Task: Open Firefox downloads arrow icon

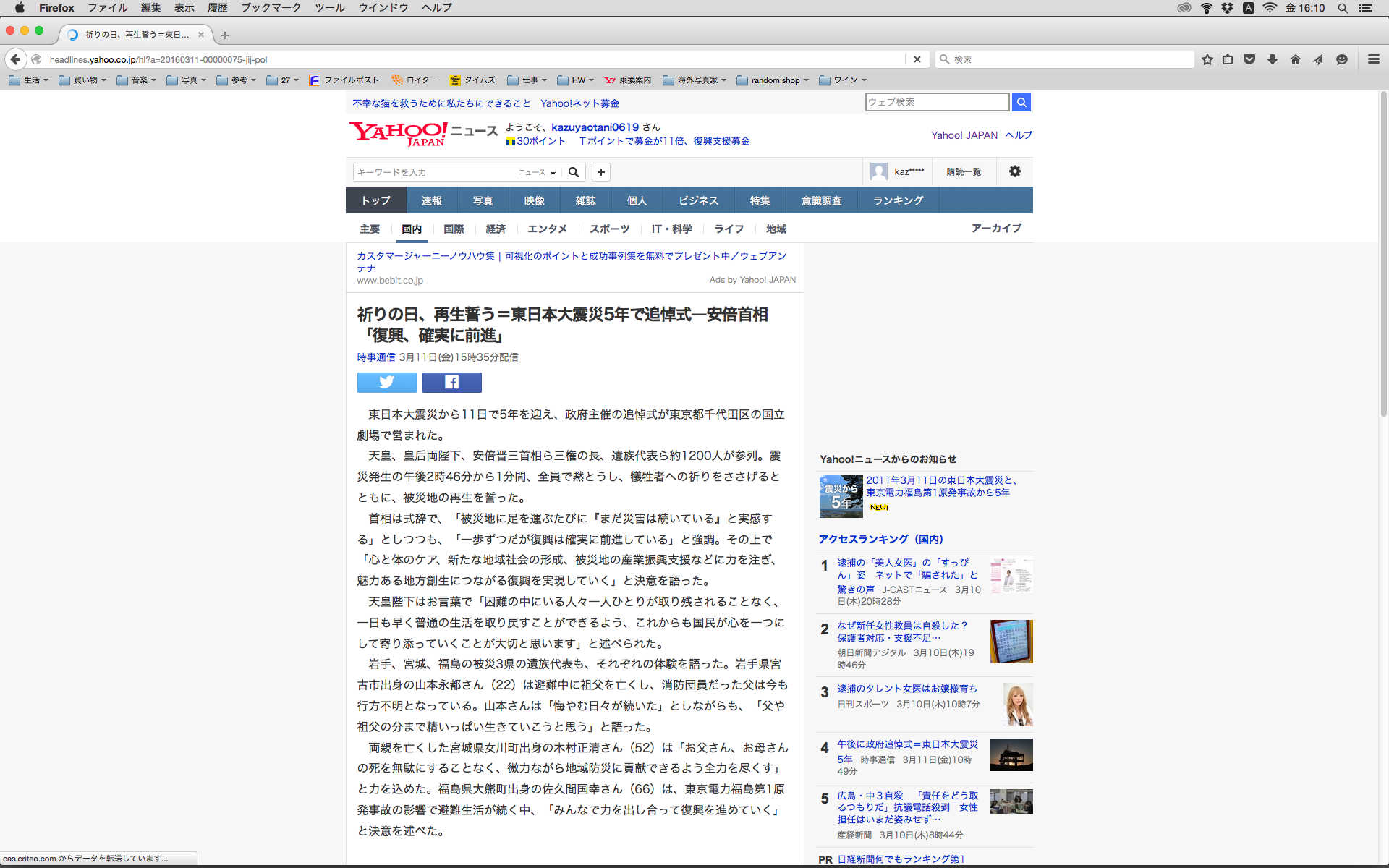Action: pos(1273,59)
